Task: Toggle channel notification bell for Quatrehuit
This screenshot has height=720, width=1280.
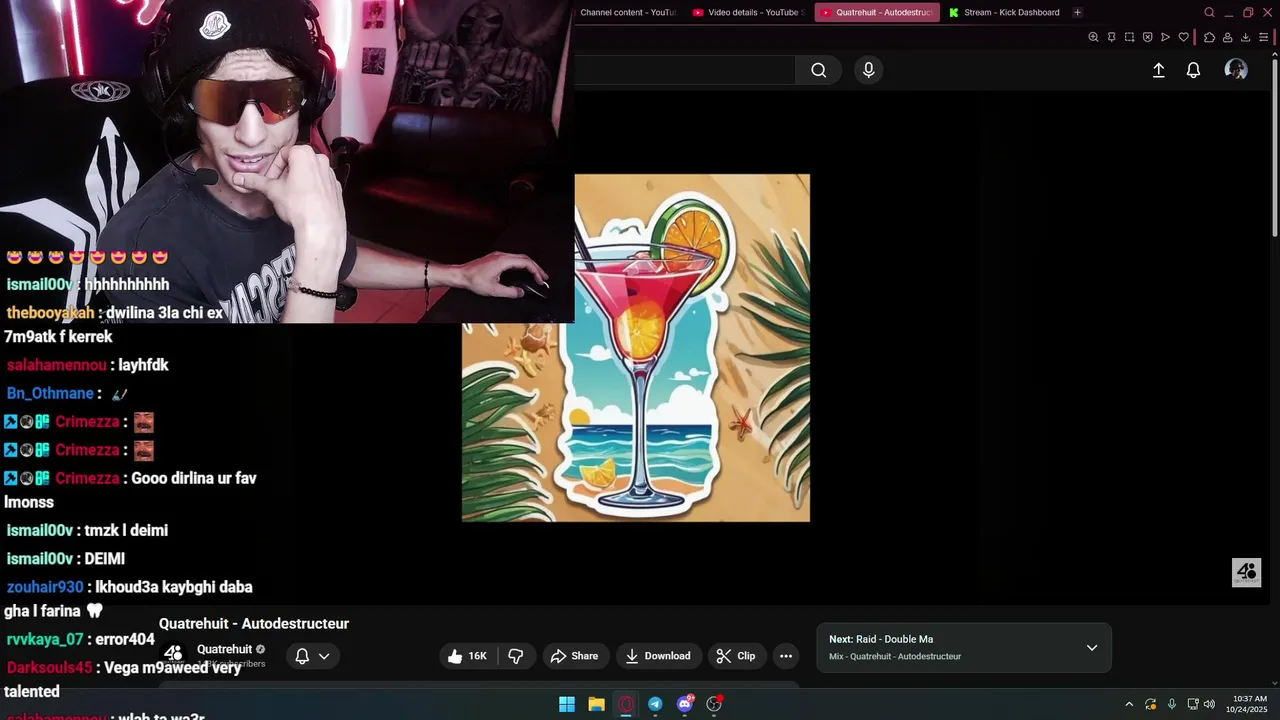Action: click(312, 656)
